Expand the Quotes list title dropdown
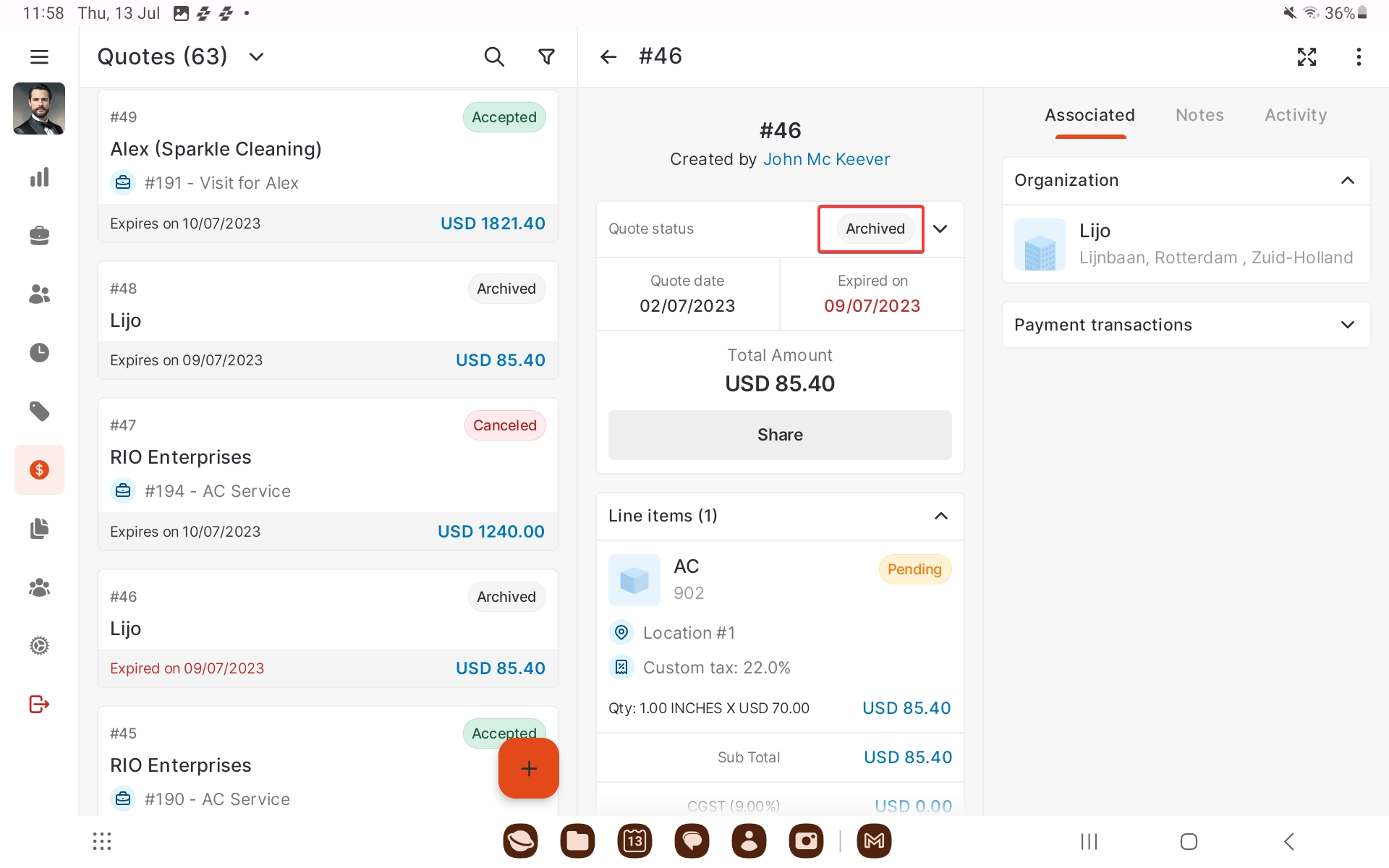This screenshot has width=1389, height=868. point(256,56)
